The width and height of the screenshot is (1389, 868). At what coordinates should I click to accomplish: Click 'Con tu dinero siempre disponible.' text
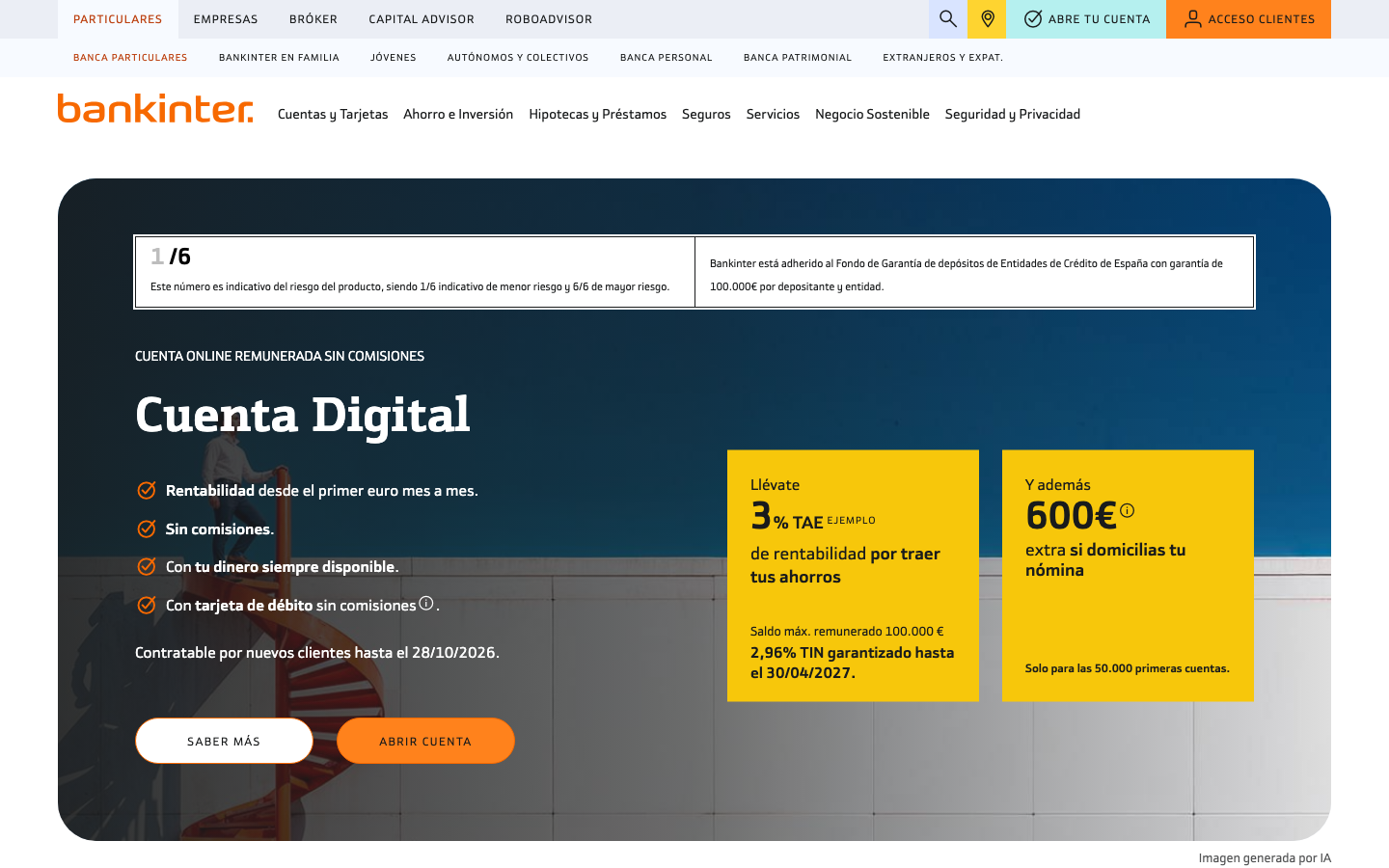283,567
